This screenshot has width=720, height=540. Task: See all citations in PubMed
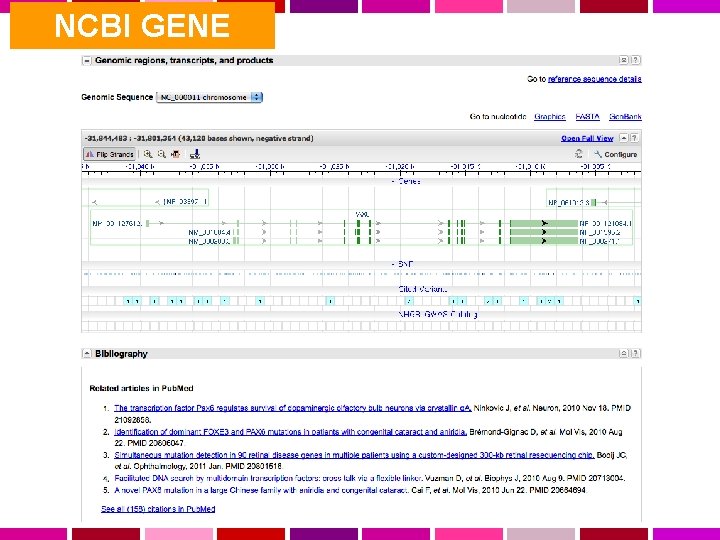click(x=158, y=509)
